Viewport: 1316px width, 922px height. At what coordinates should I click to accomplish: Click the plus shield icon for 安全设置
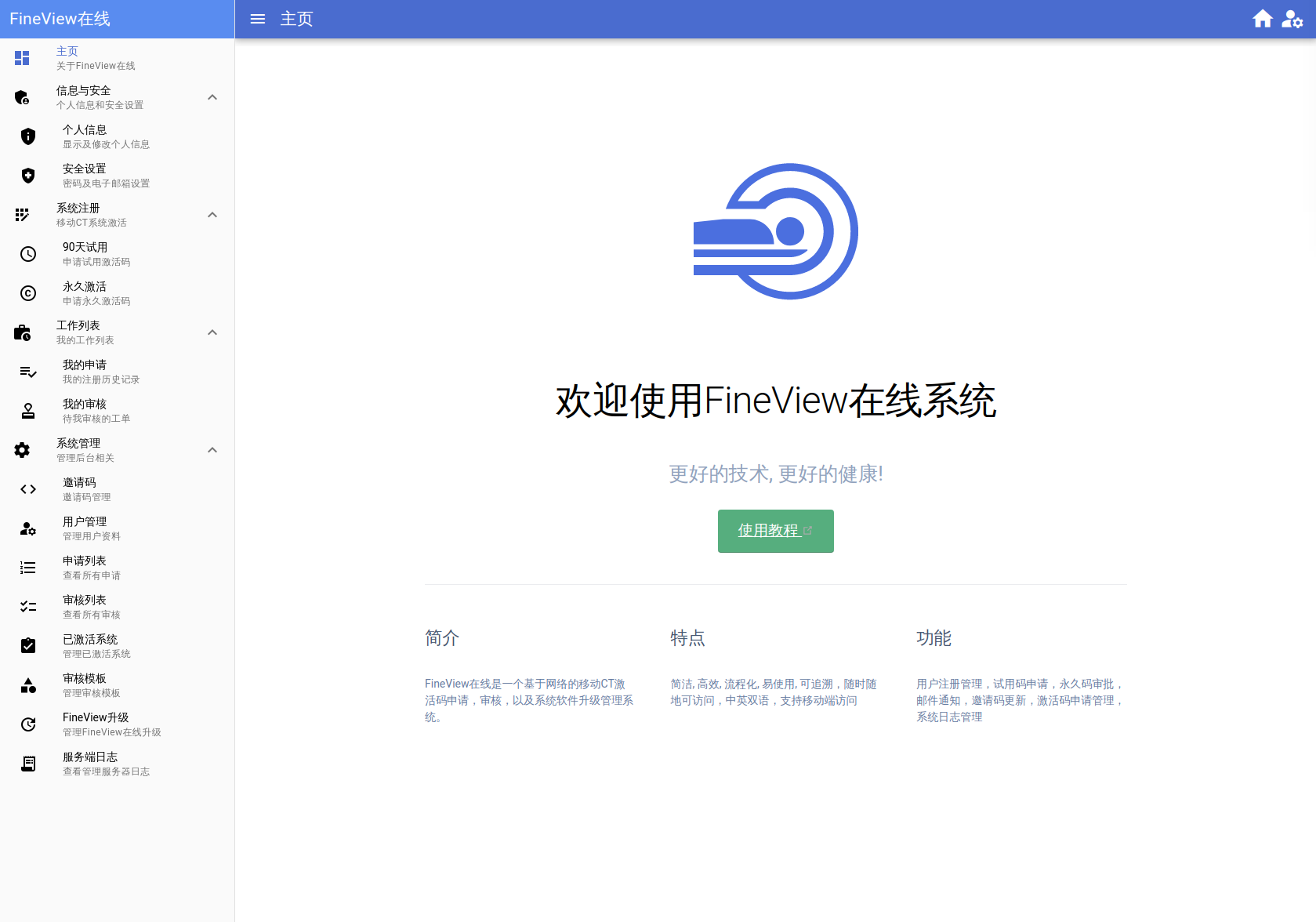pyautogui.click(x=28, y=176)
